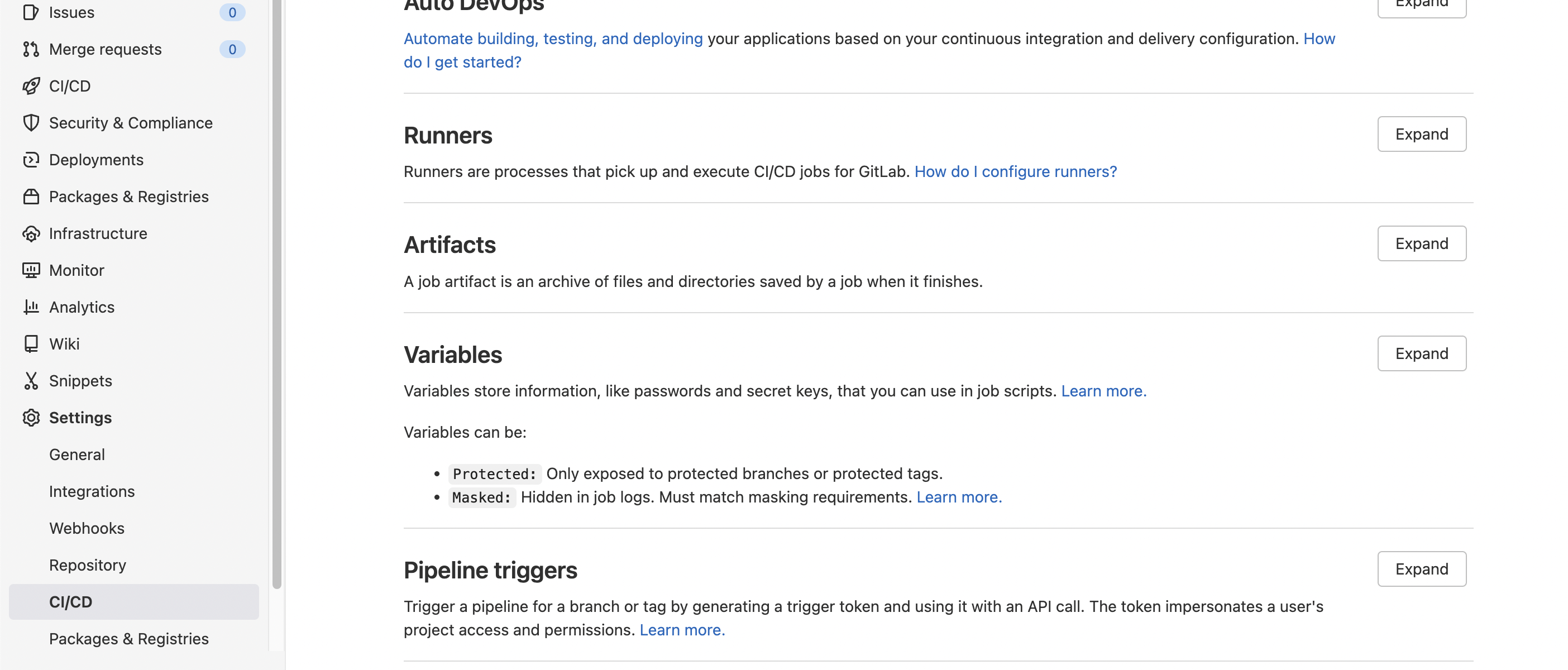The height and width of the screenshot is (670, 1568).
Task: Follow 'Automate building, testing, and deploying' link
Action: pyautogui.click(x=553, y=39)
